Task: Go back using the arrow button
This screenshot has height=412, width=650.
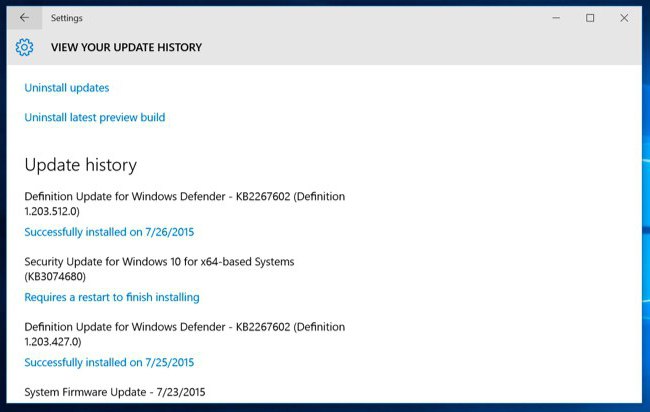Action: 24,18
